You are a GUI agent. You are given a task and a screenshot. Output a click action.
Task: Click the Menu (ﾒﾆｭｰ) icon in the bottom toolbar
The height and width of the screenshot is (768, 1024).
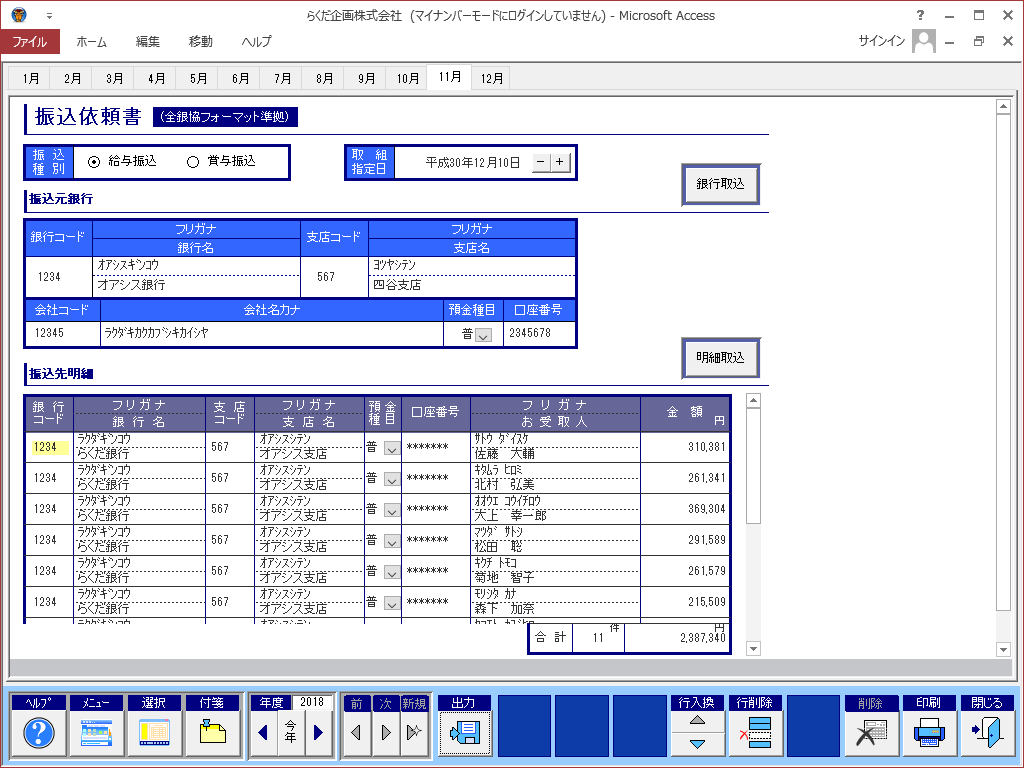coord(96,733)
